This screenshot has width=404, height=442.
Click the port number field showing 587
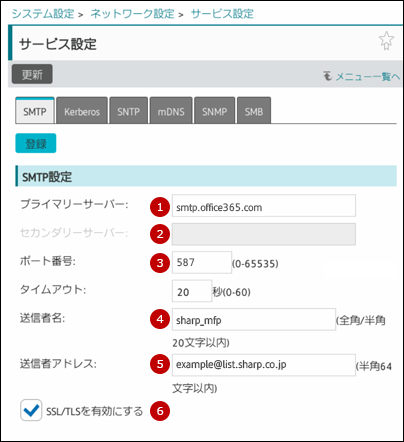click(202, 262)
